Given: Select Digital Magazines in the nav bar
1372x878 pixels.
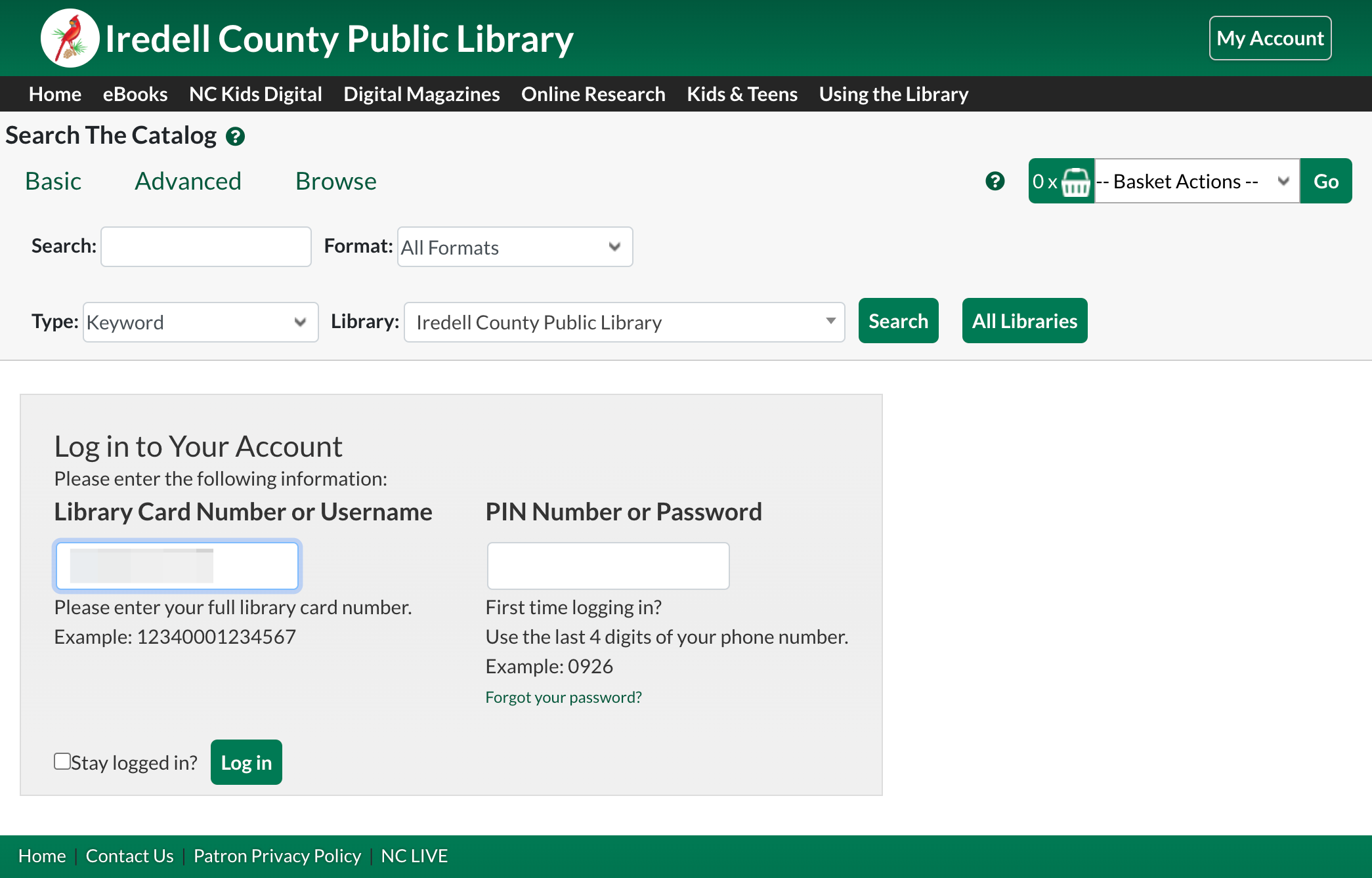Looking at the screenshot, I should point(421,94).
